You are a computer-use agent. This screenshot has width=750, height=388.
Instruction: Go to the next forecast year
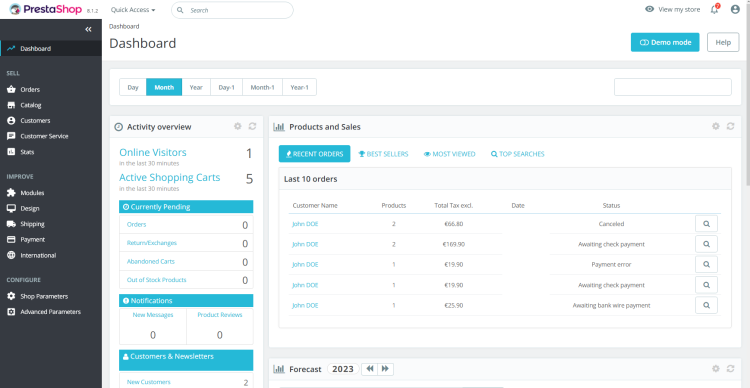pos(385,369)
